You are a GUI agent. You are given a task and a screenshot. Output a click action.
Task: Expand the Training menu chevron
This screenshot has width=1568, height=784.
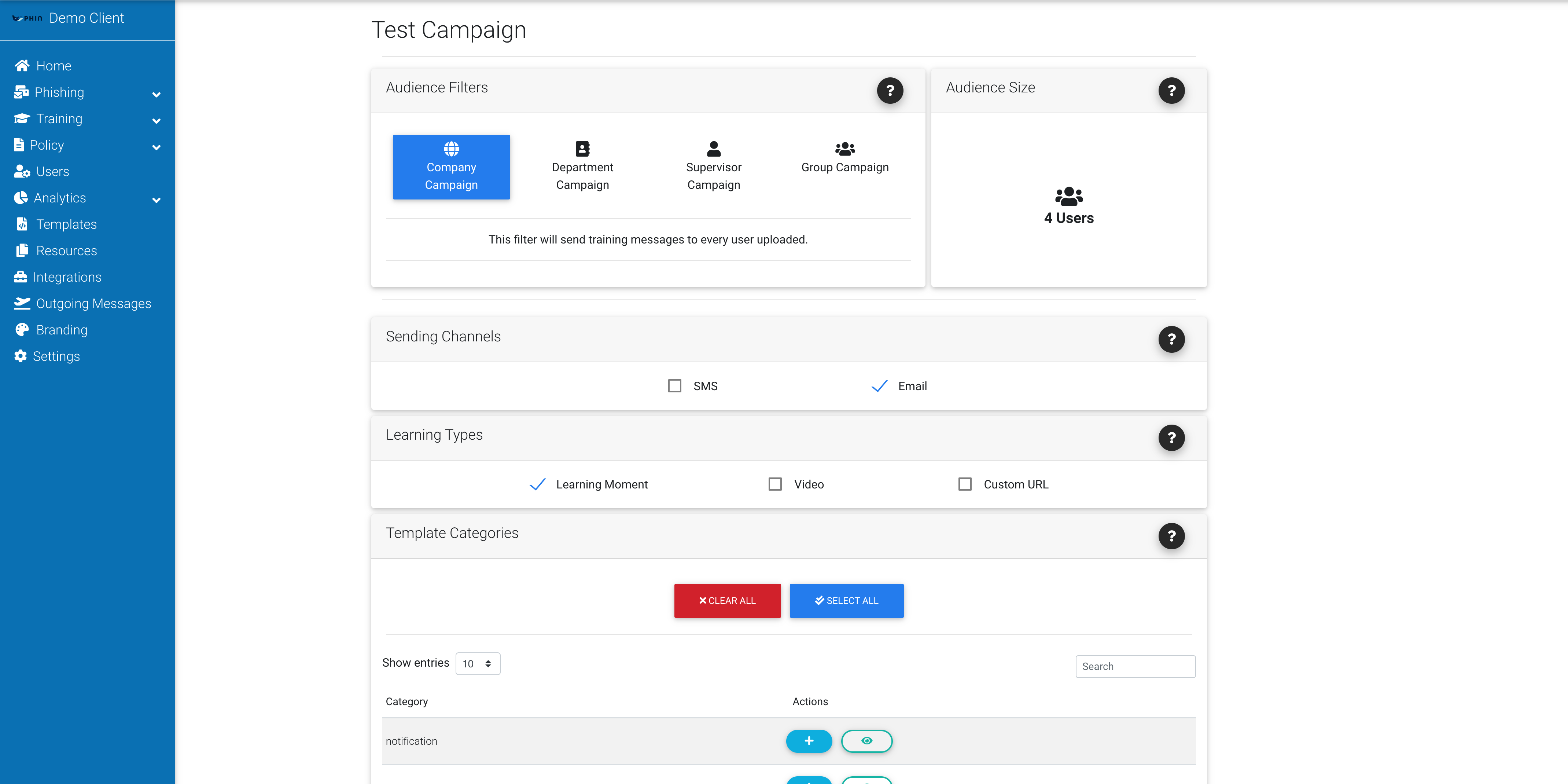tap(156, 121)
